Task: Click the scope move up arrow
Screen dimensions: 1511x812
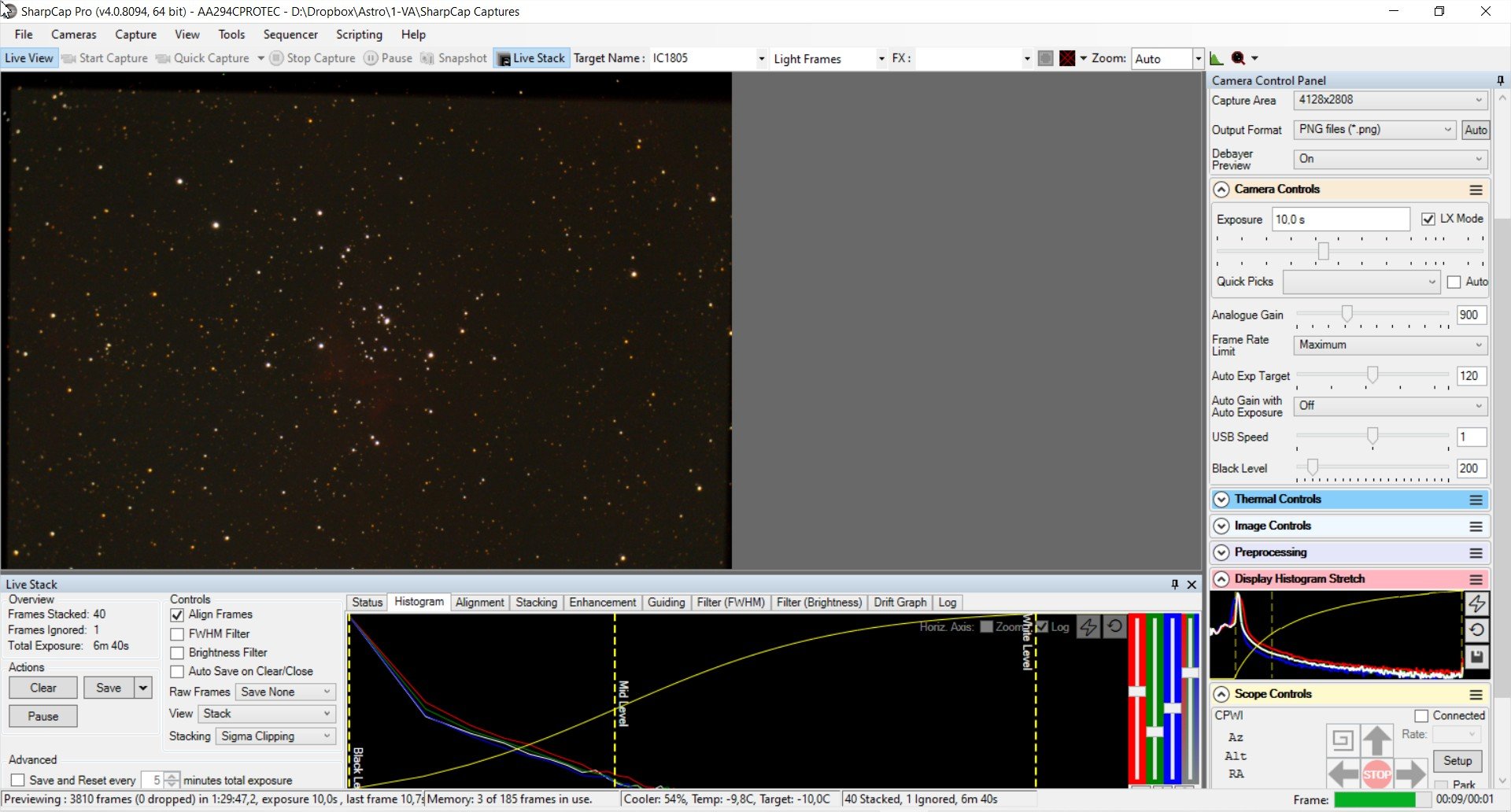Action: coord(1376,740)
